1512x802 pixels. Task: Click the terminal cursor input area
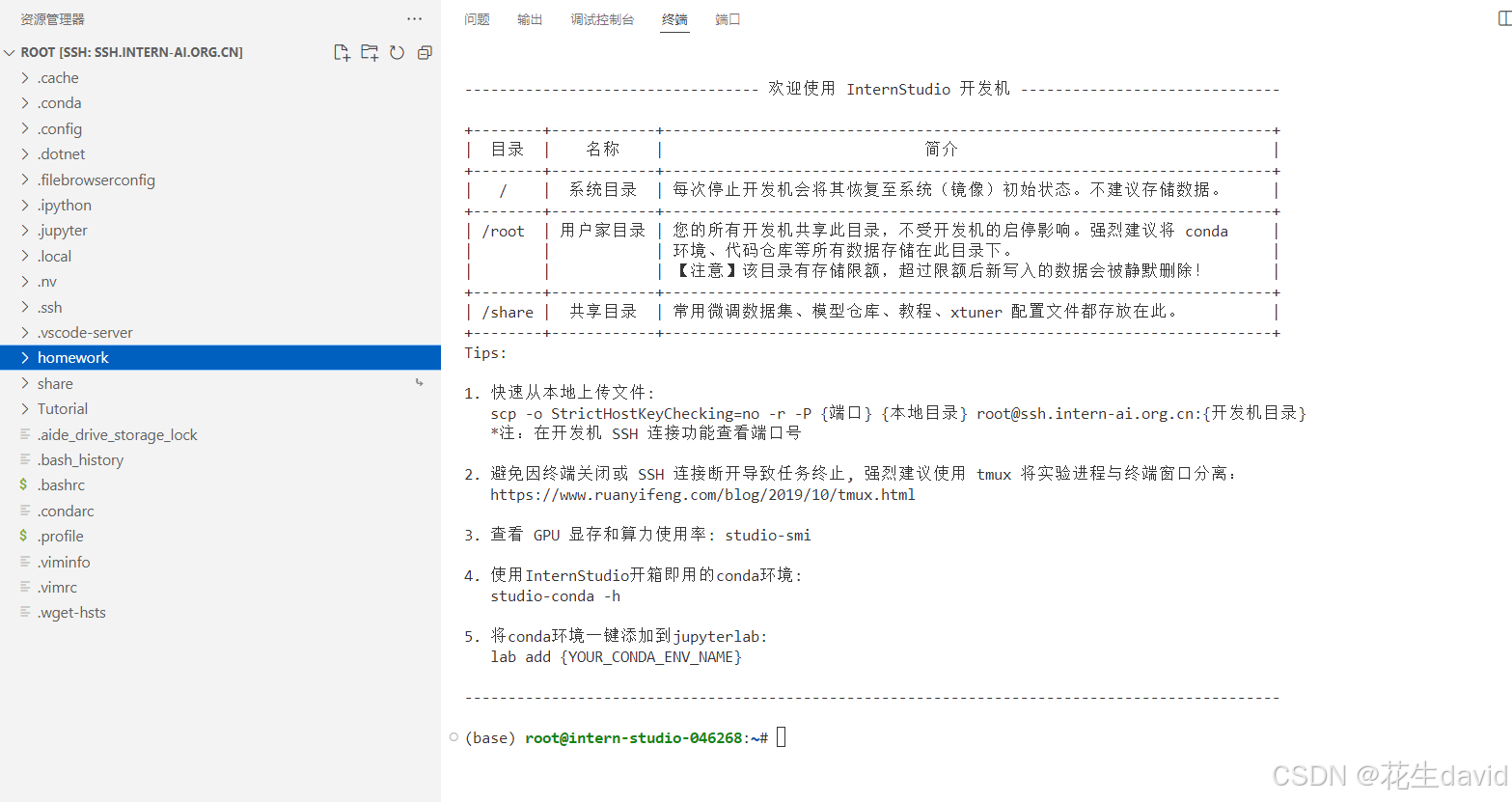(x=782, y=737)
